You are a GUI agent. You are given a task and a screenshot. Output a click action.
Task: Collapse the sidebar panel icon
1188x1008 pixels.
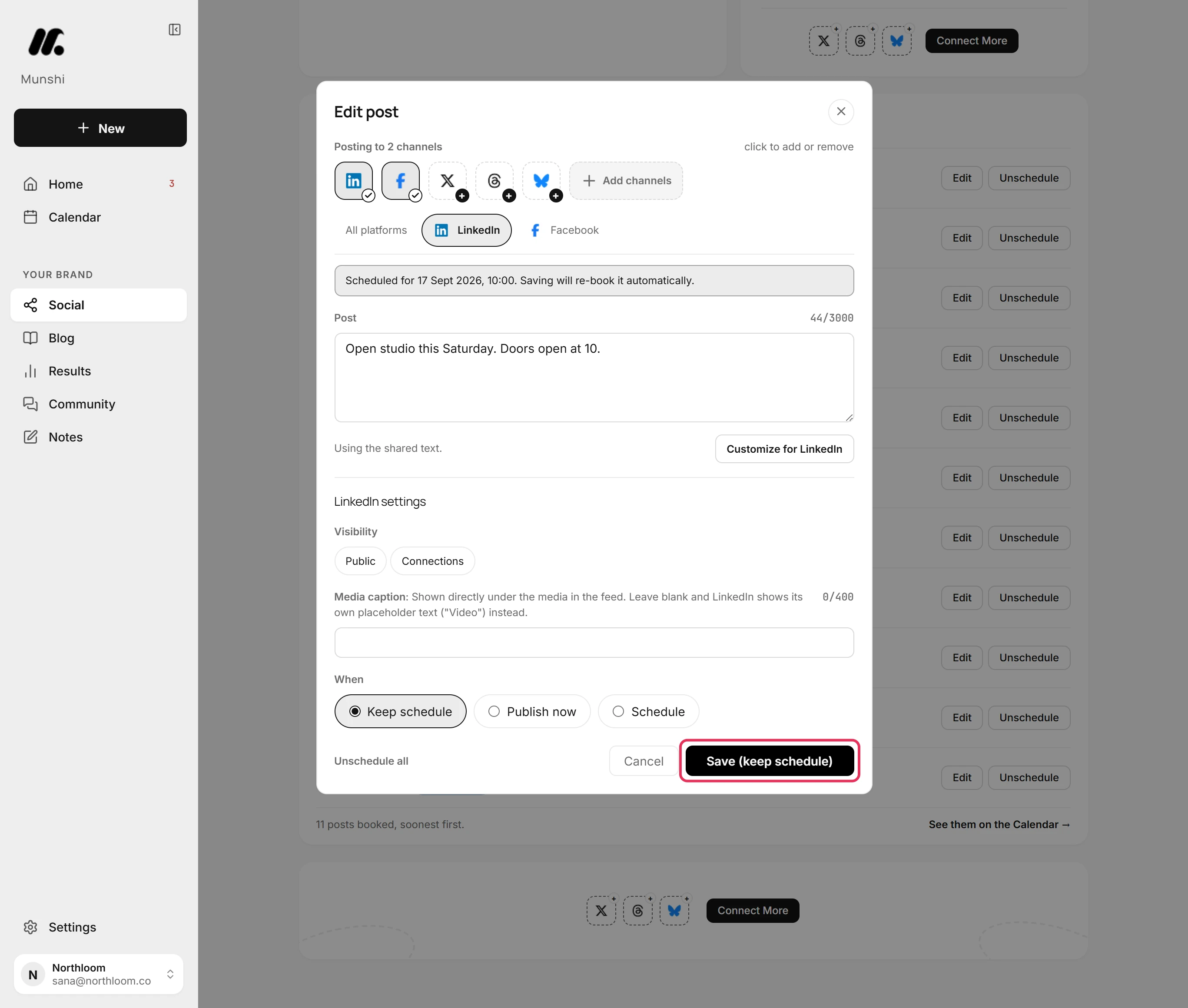click(x=174, y=30)
